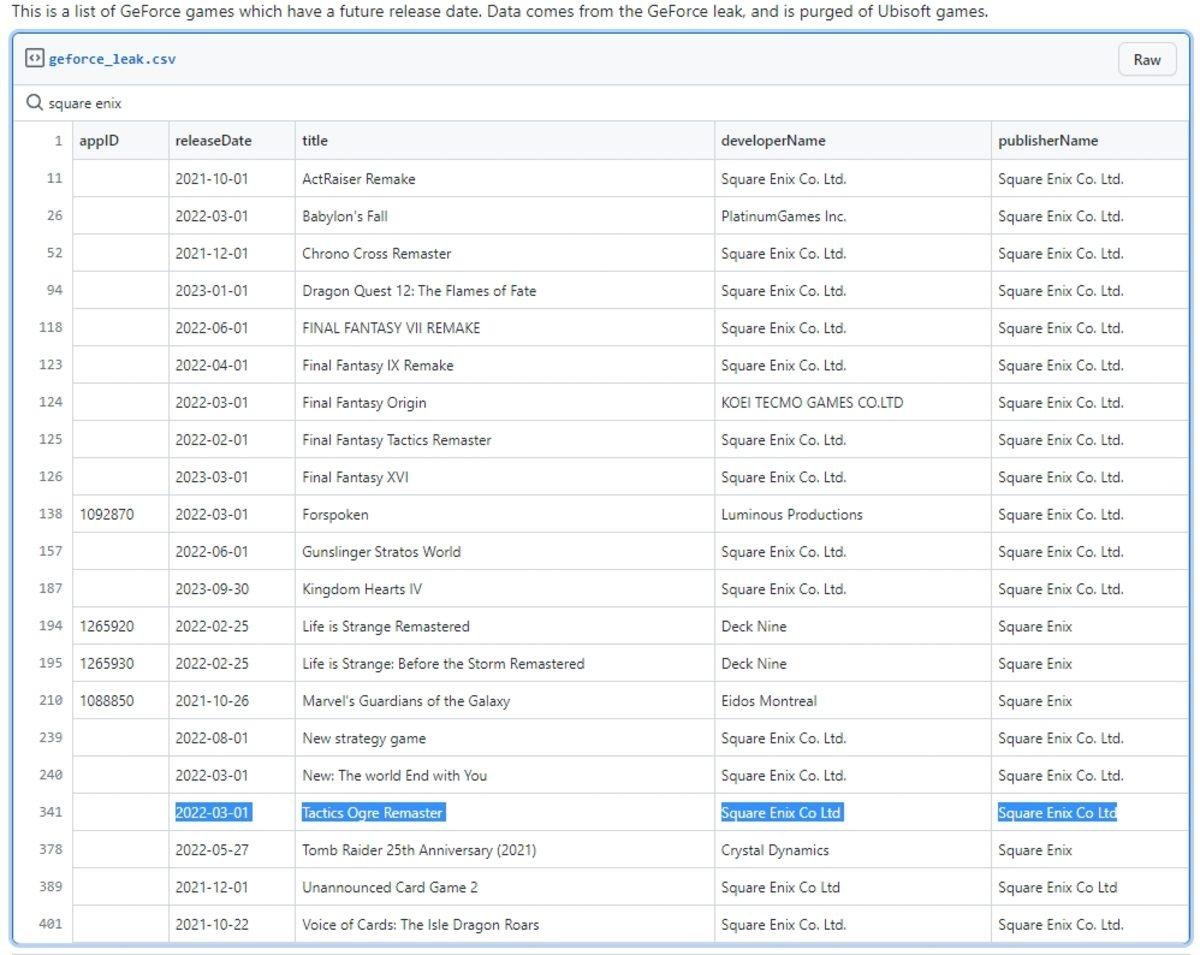Click the PlatinumGames Inc. developer cell
The image size is (1200, 955).
(x=783, y=216)
